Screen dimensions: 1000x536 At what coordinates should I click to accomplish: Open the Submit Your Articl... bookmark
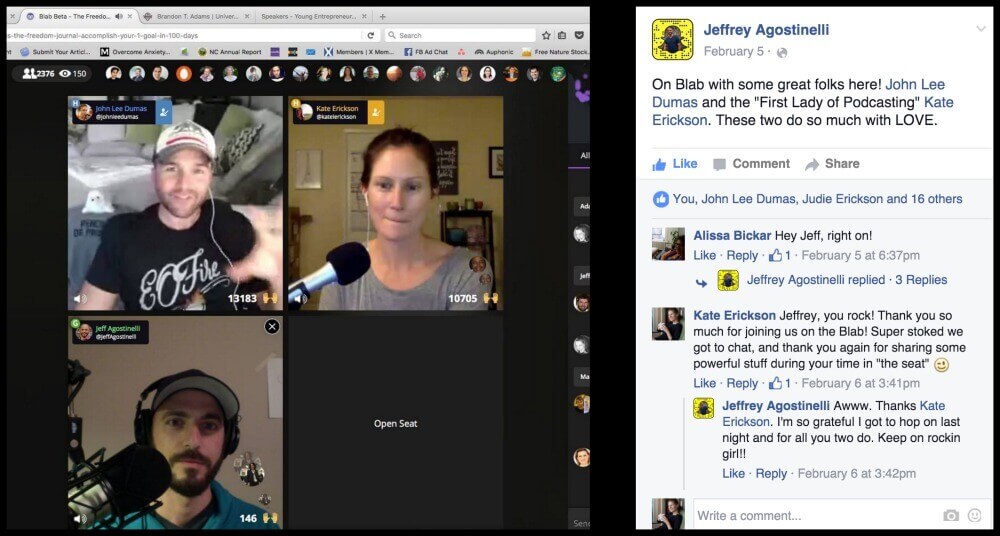[x=55, y=52]
